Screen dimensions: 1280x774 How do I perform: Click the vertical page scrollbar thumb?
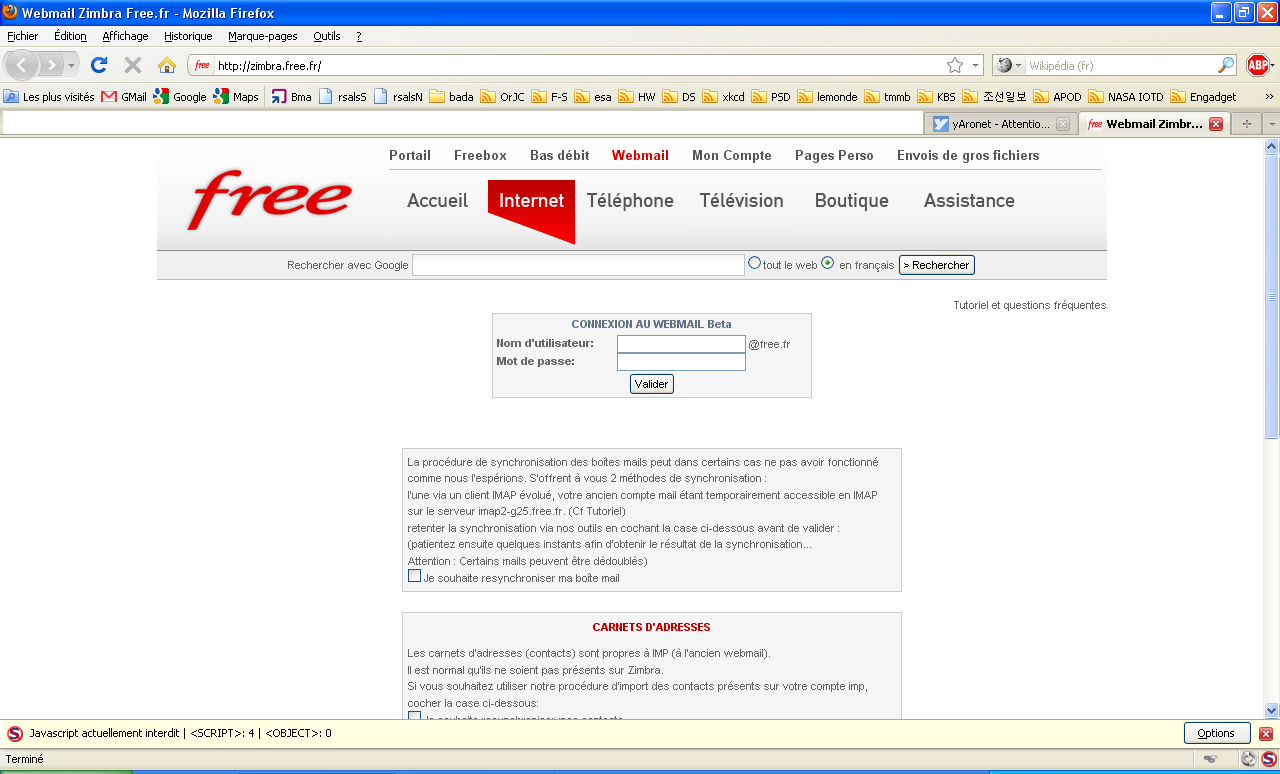pos(1271,290)
